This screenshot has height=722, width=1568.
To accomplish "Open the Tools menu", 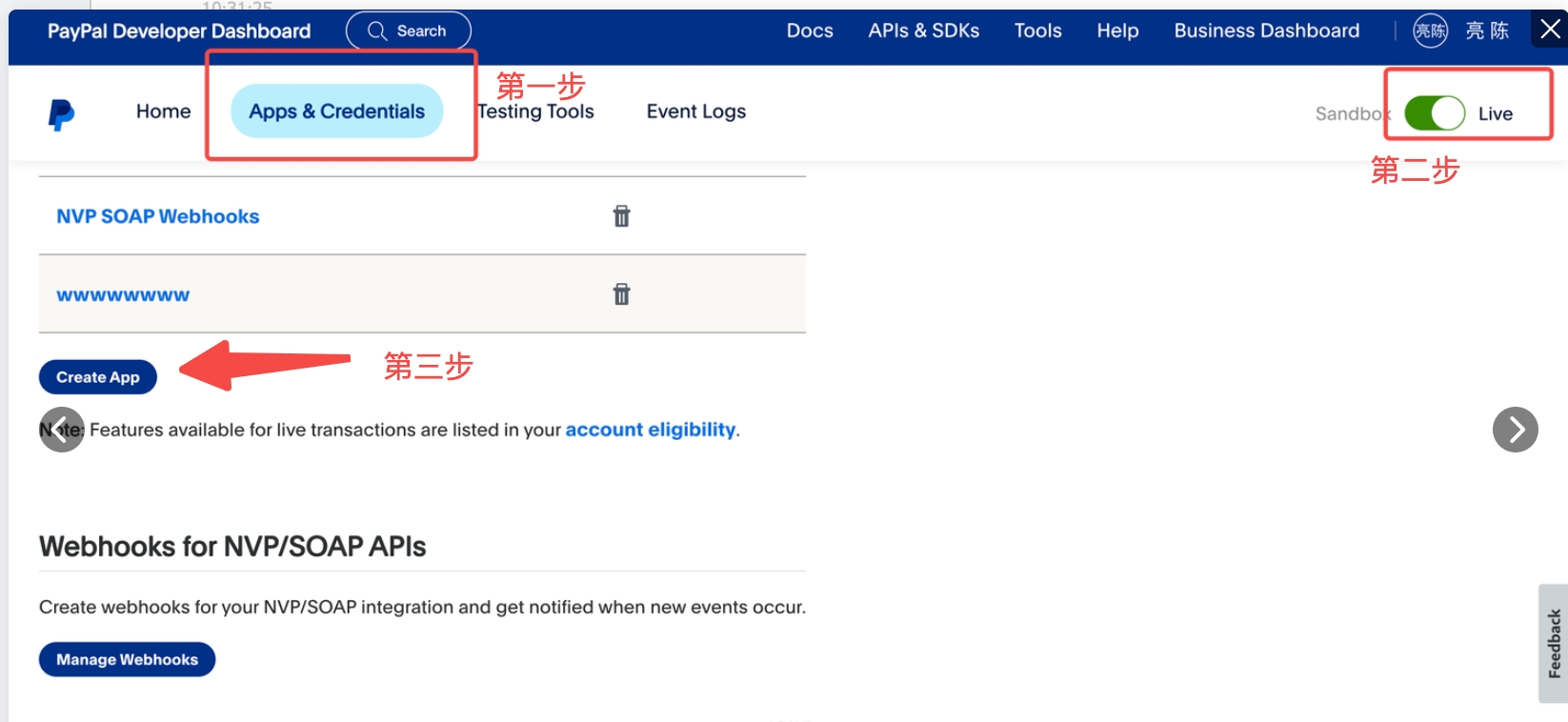I will pos(1037,30).
